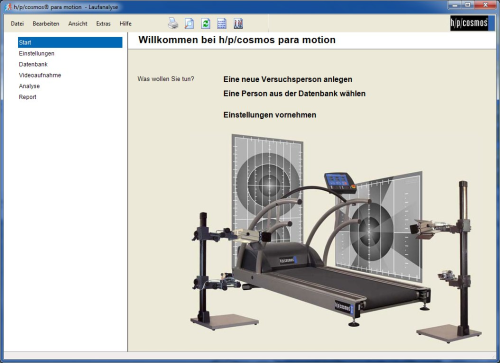The height and width of the screenshot is (363, 500).
Task: Select Videoaufnahme in the sidebar
Action: click(x=40, y=75)
